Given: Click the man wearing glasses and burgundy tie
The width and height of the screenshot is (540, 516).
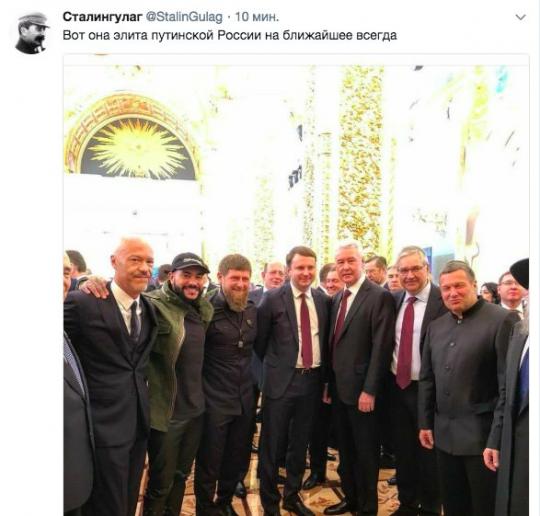Looking at the screenshot, I should coord(410,362).
